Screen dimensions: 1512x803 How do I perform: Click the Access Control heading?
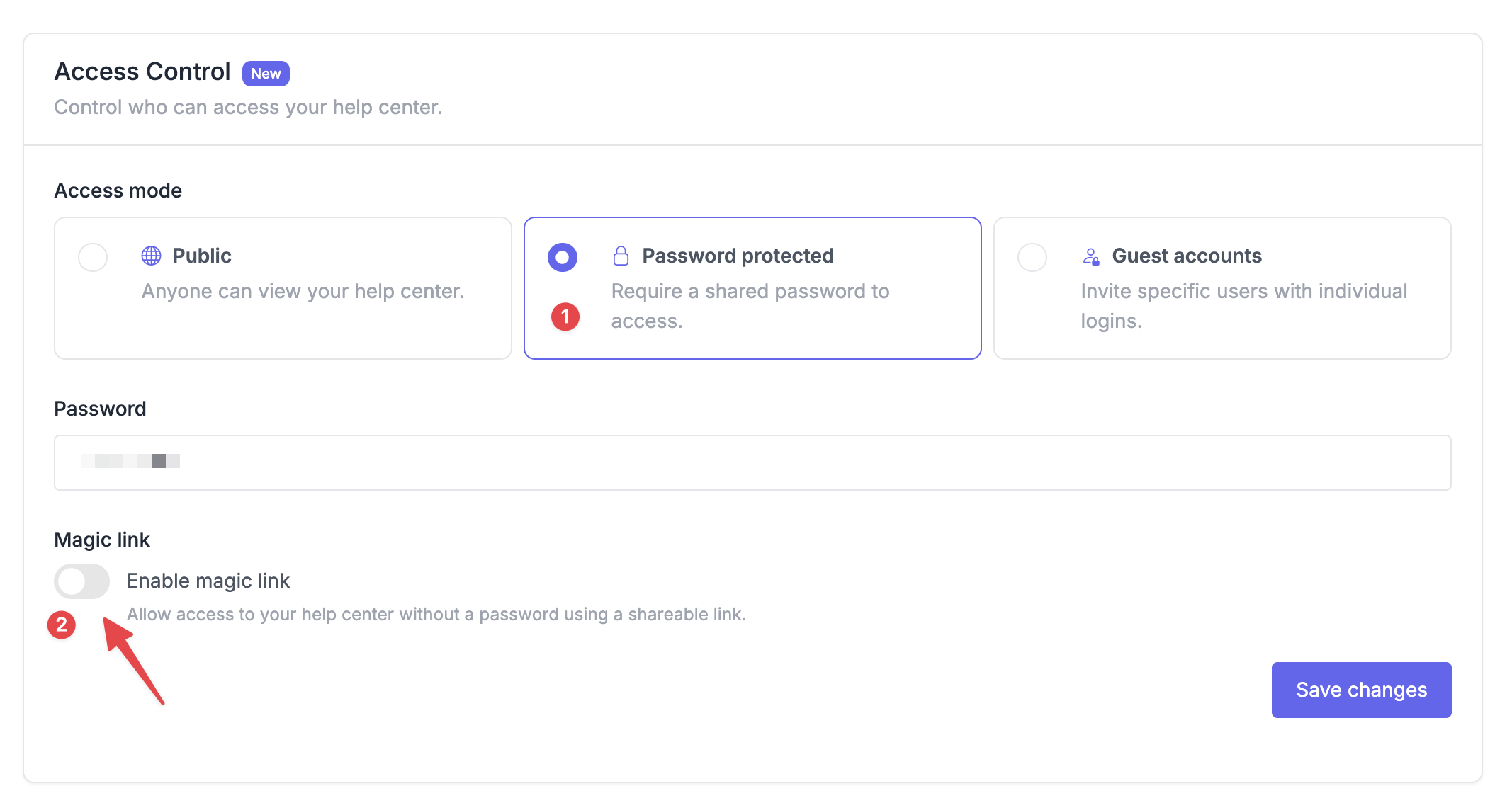[x=142, y=72]
